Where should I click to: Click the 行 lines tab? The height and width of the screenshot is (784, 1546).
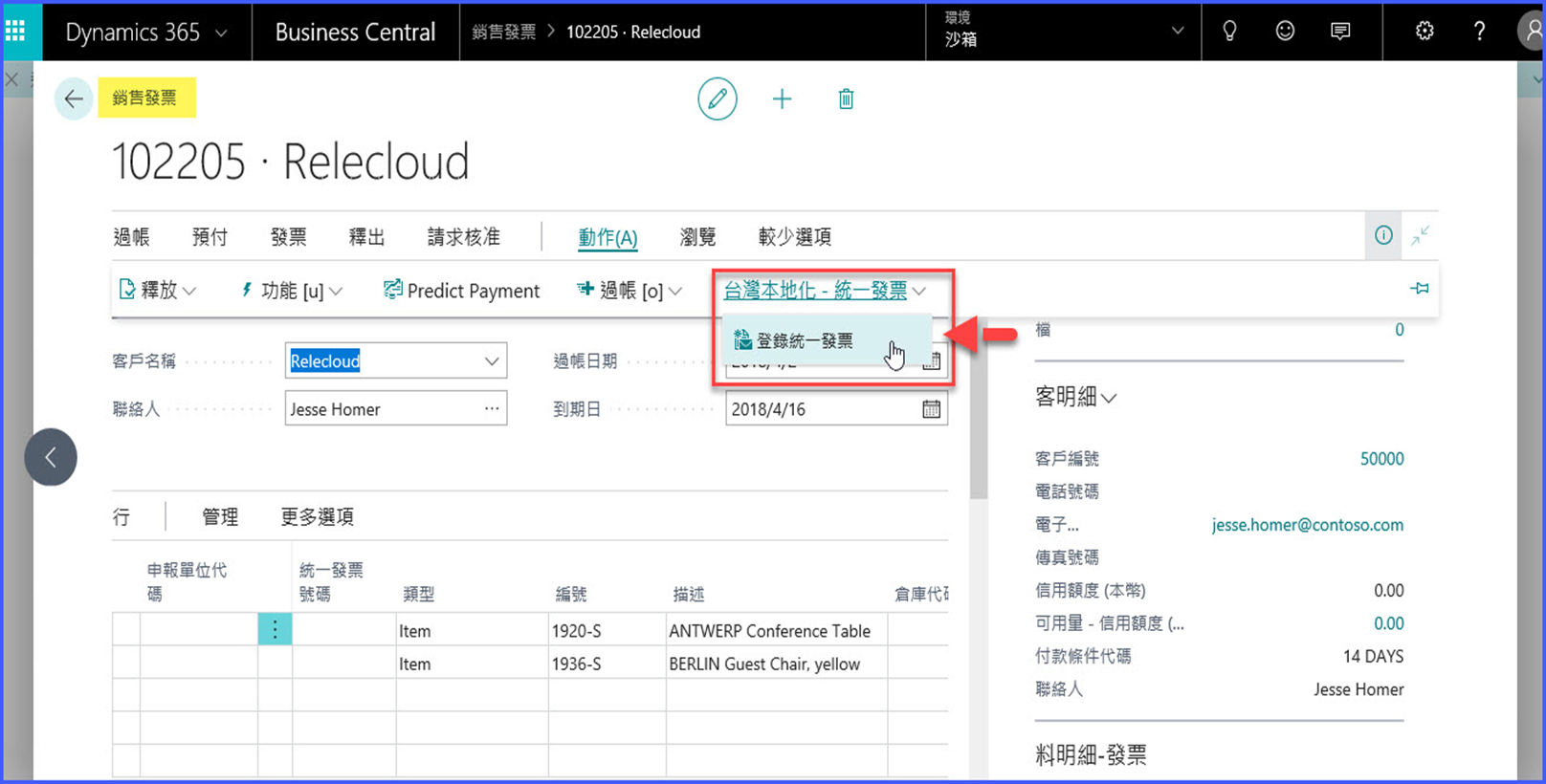click(121, 517)
